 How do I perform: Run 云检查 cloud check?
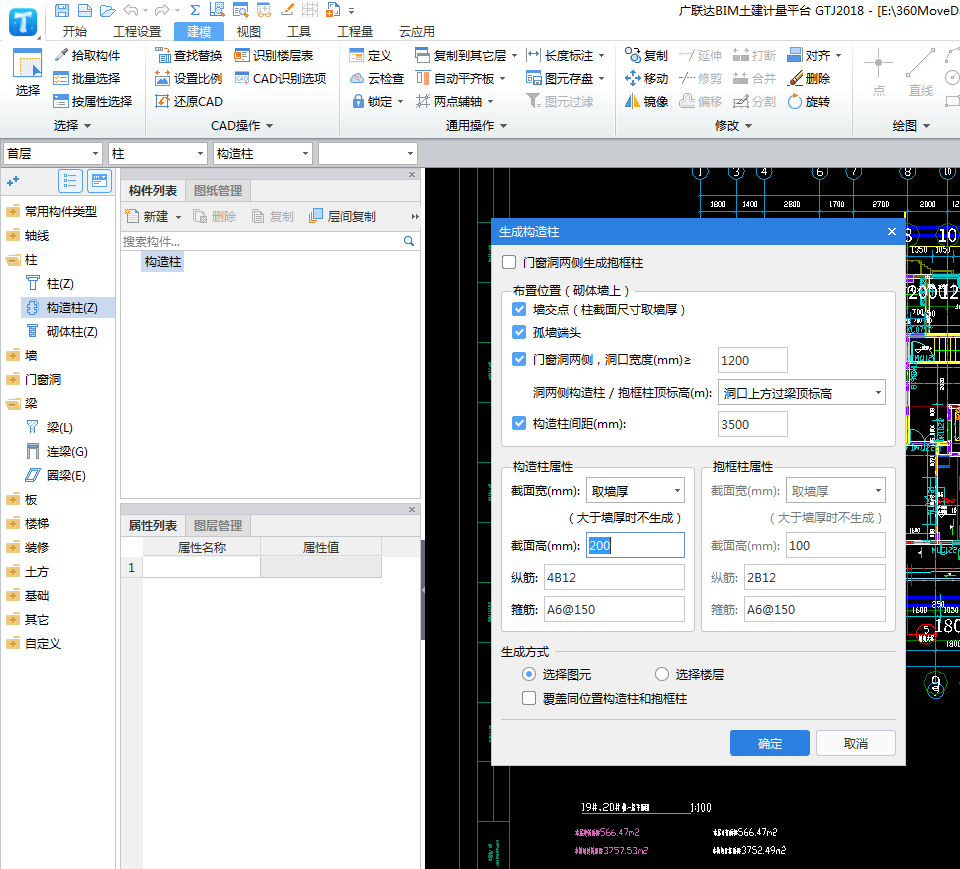point(377,78)
